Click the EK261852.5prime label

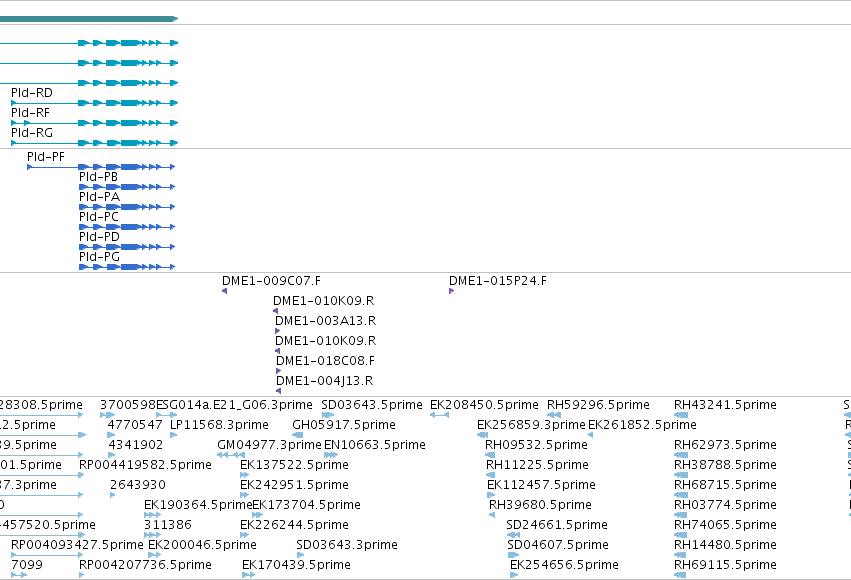click(x=643, y=425)
